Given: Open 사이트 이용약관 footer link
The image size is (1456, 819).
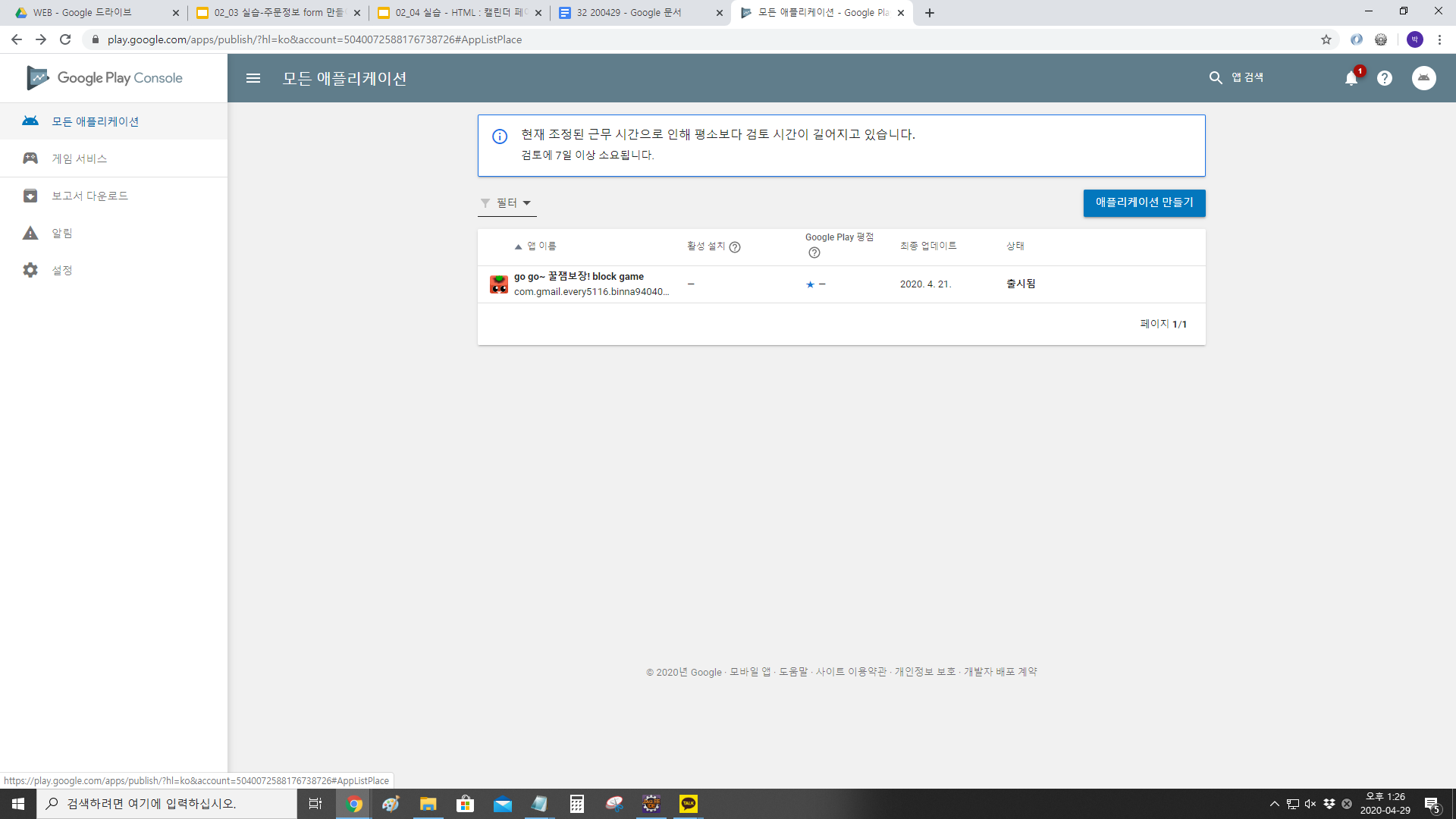Looking at the screenshot, I should coord(851,672).
